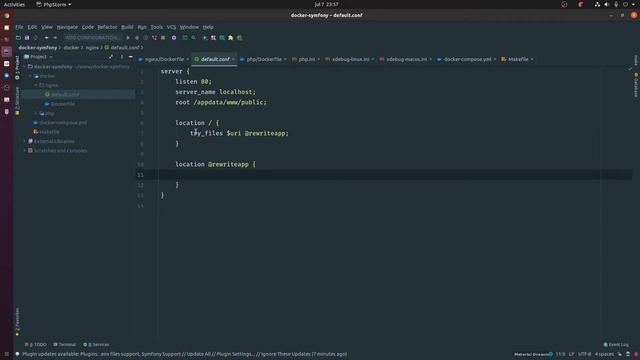640x360 pixels.
Task: Hide the Project panel with the minus icon
Action: pos(131,57)
